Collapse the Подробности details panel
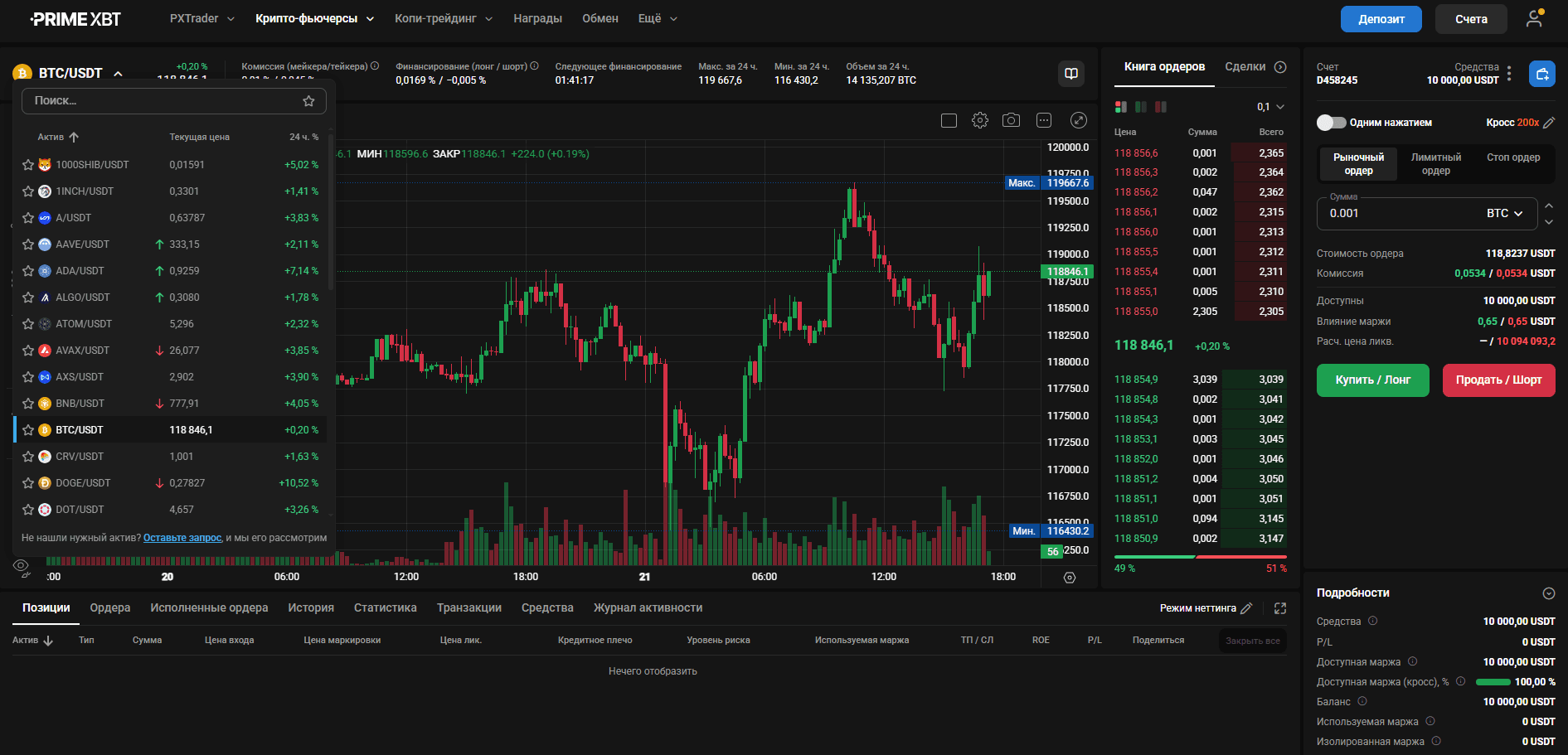Viewport: 1568px width, 755px height. [1548, 593]
